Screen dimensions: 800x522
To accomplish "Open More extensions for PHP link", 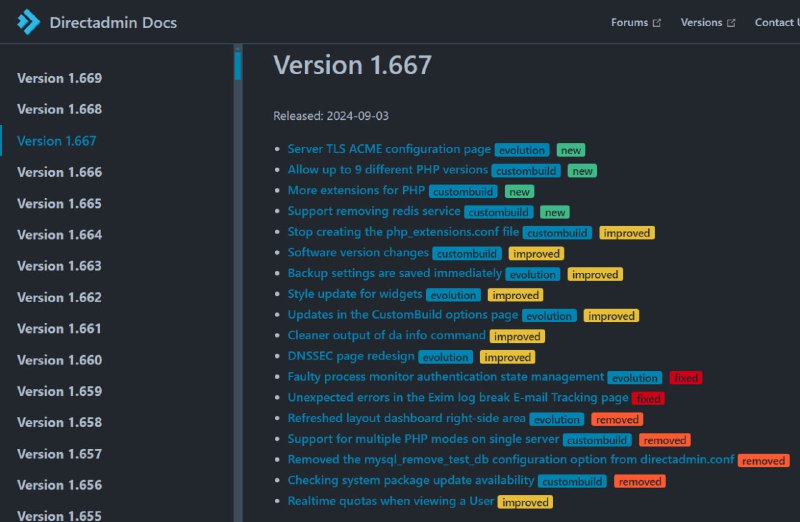I will pos(356,190).
